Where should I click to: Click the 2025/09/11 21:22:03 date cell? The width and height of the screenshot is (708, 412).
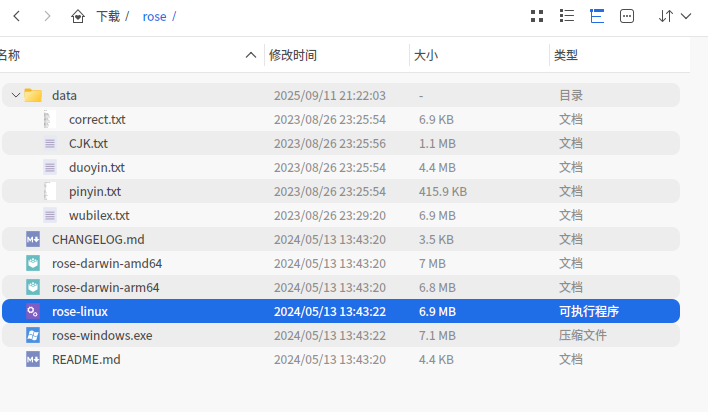pos(330,95)
